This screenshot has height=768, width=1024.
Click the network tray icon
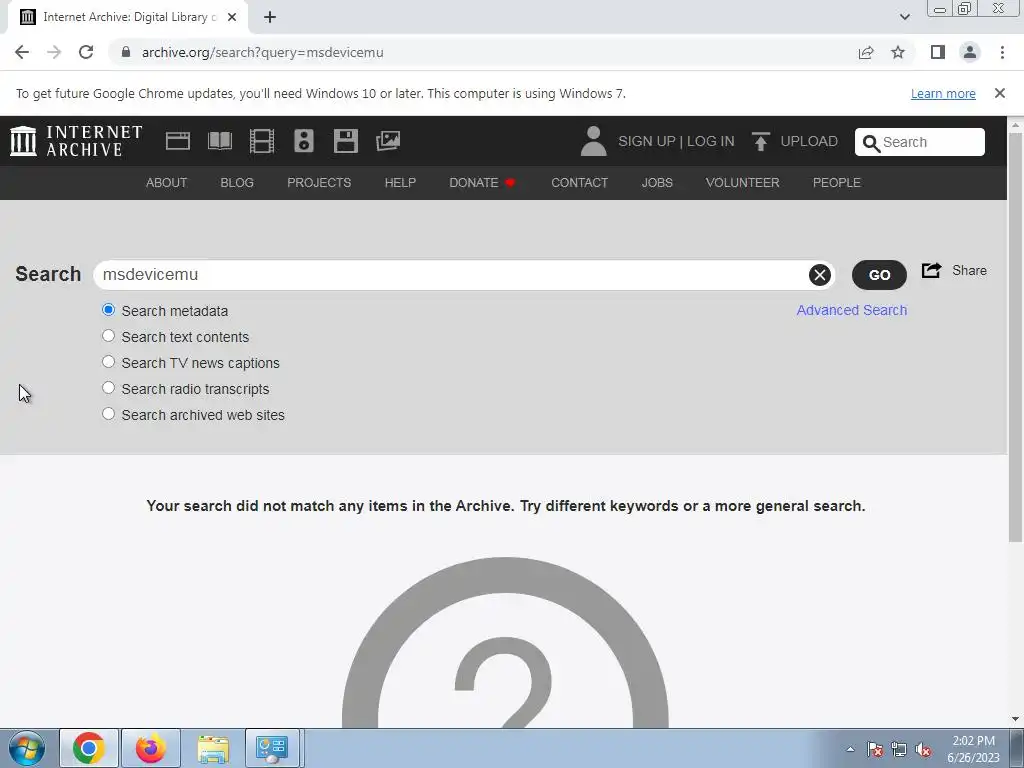[x=899, y=749]
